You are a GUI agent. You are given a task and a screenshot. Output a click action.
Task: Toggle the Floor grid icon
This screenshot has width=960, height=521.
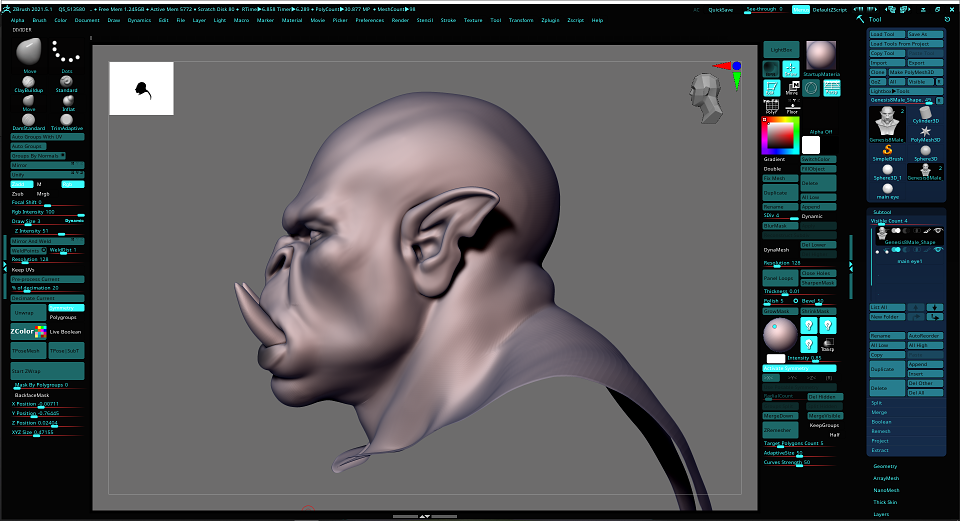tap(792, 107)
